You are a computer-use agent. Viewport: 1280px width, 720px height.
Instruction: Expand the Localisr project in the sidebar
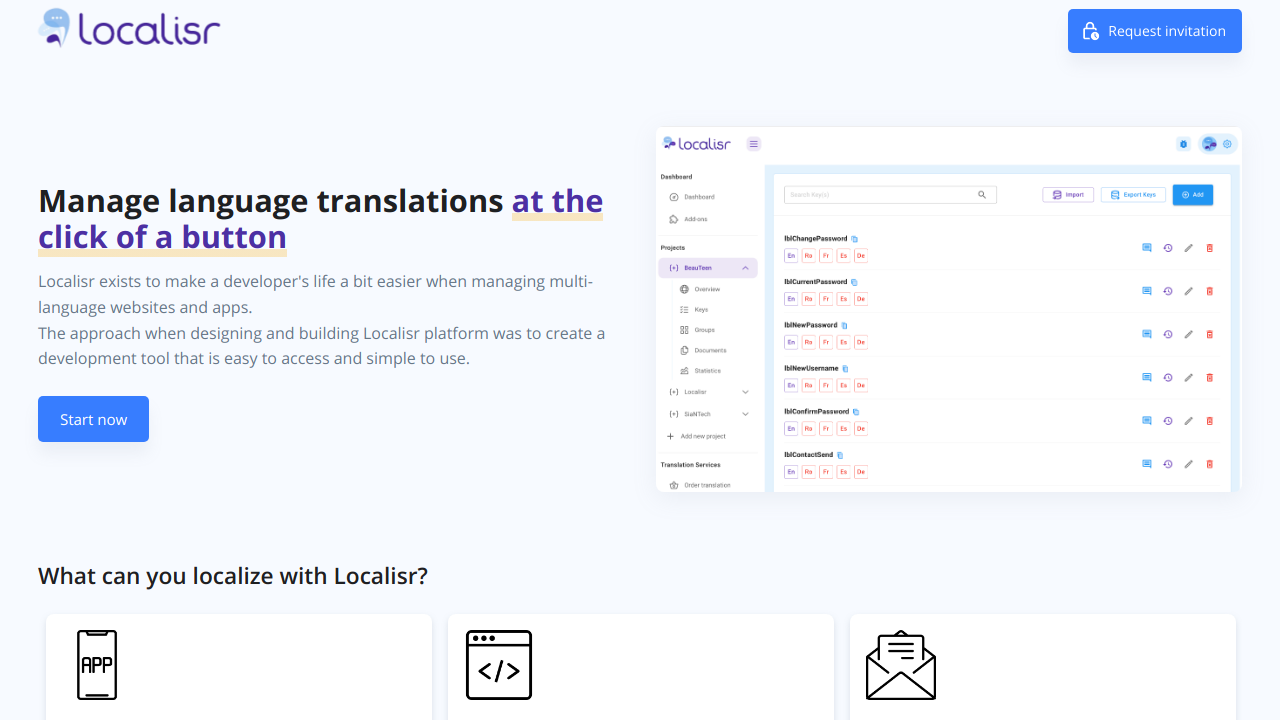(x=745, y=392)
